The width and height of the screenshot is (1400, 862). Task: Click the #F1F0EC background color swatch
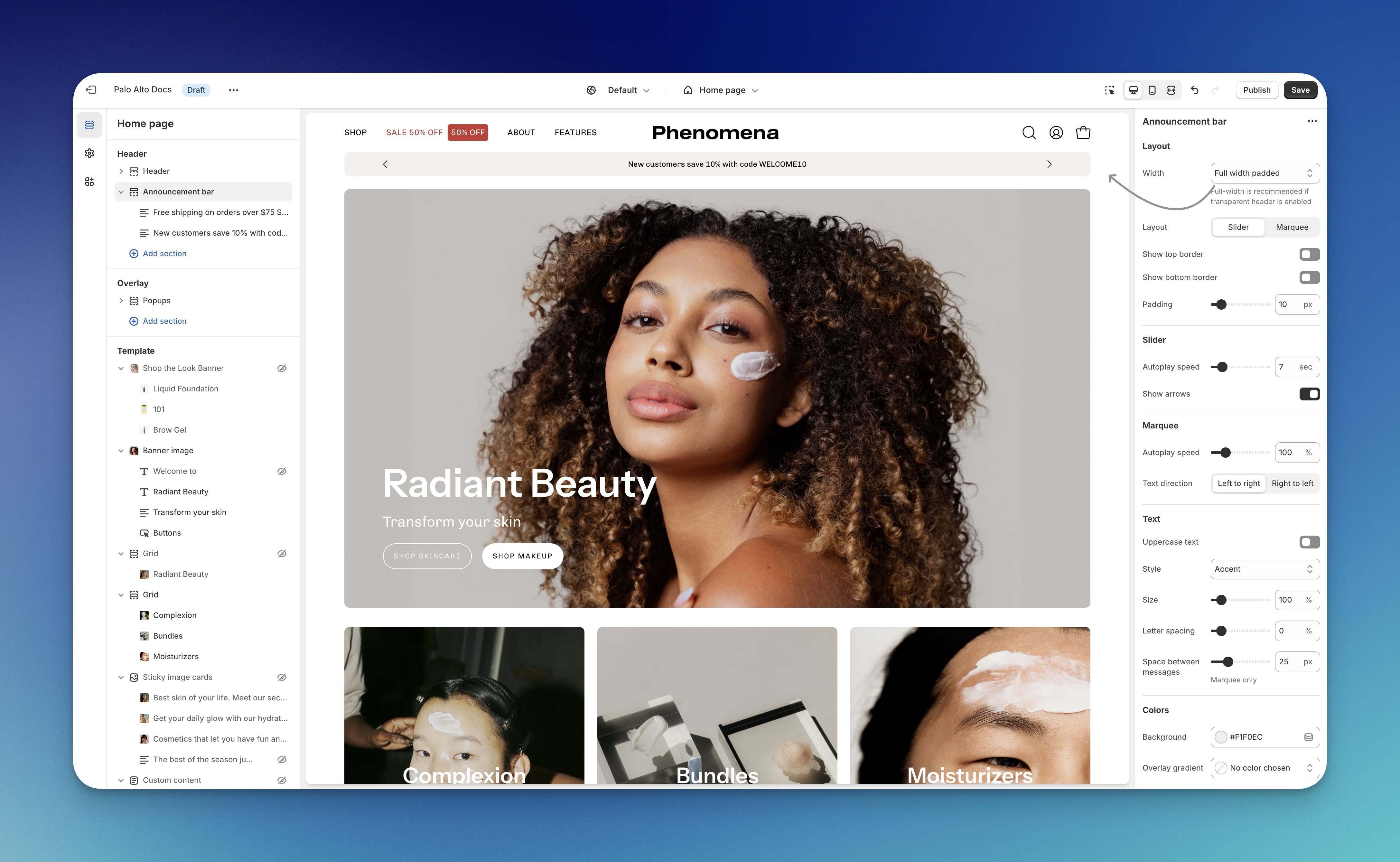coord(1220,737)
